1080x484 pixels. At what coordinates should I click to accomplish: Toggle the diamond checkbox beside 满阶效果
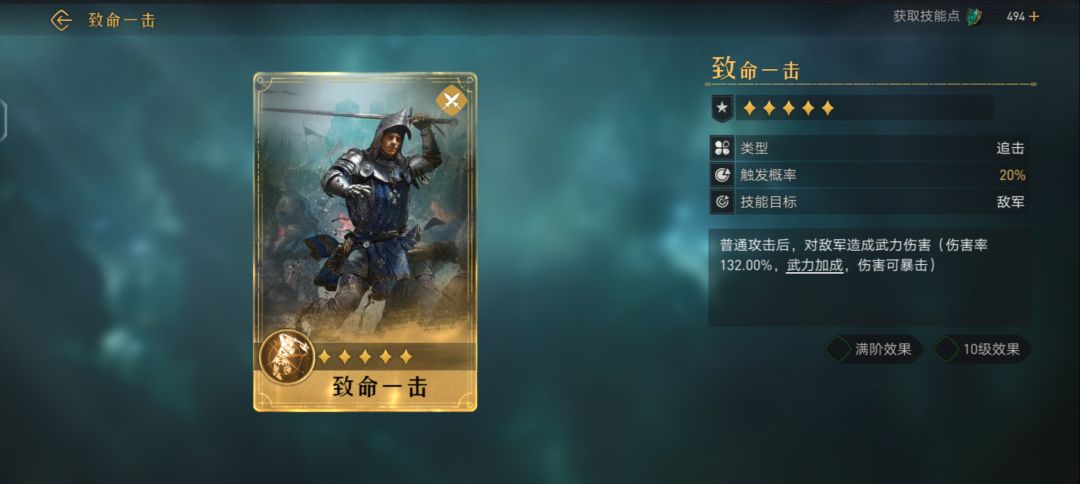pos(839,349)
